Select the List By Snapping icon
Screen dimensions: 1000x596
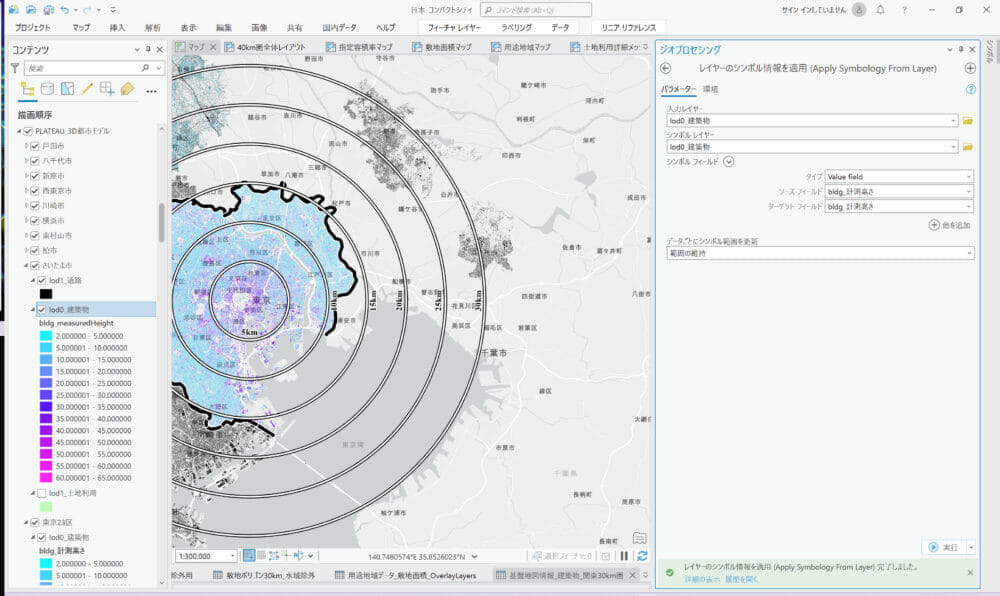(x=107, y=89)
